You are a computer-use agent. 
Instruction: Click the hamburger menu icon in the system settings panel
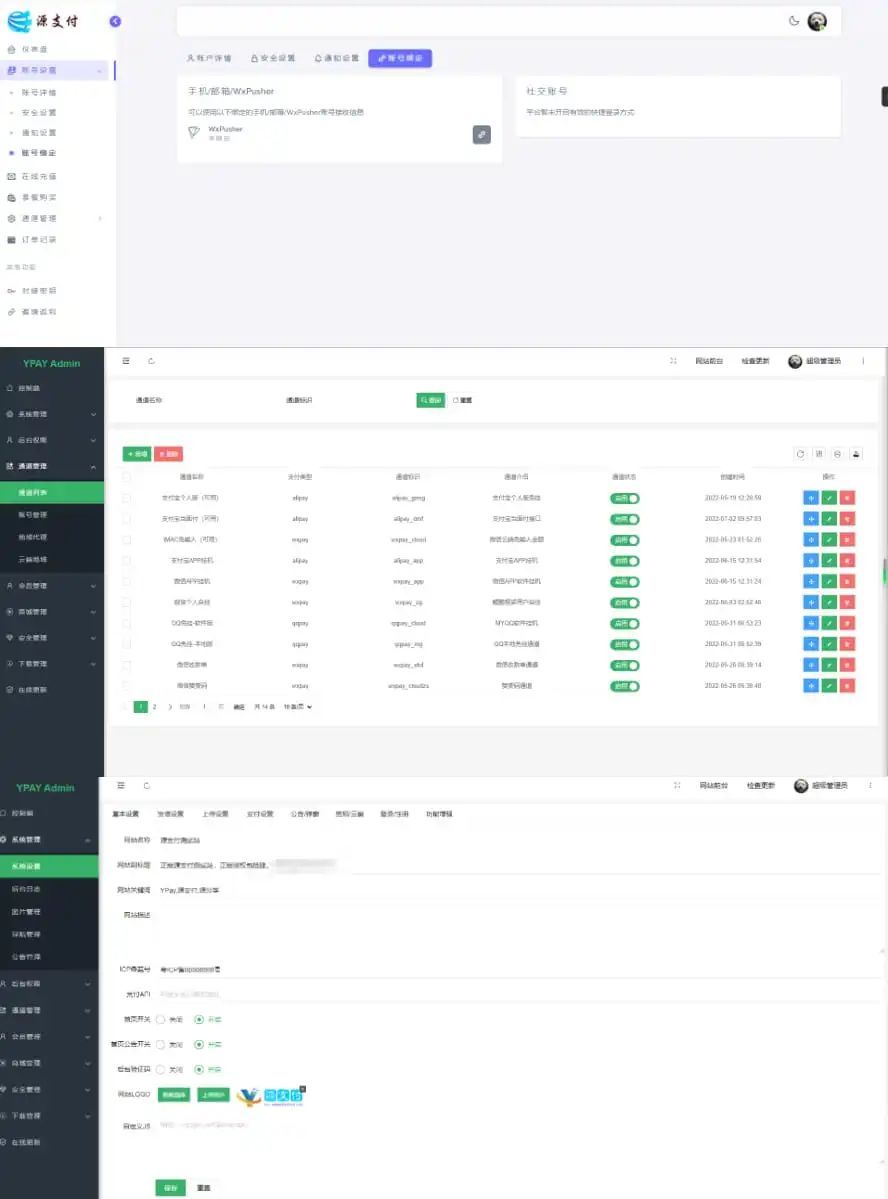click(x=121, y=785)
